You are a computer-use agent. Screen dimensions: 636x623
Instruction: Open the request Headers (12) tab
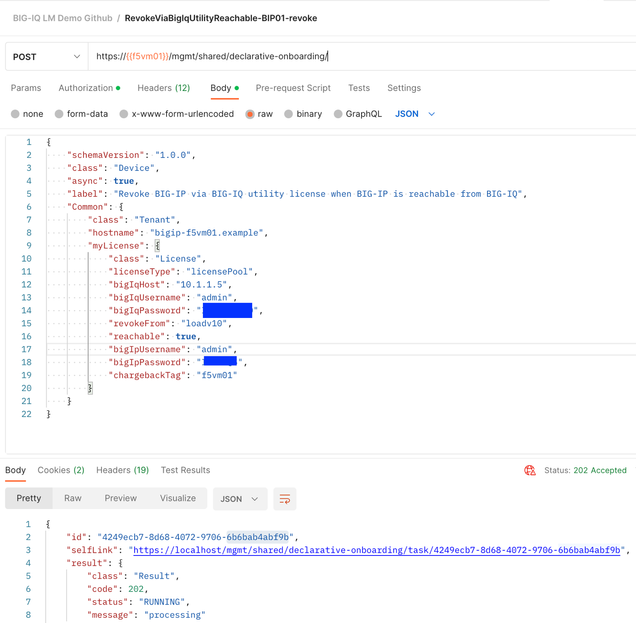pos(163,88)
